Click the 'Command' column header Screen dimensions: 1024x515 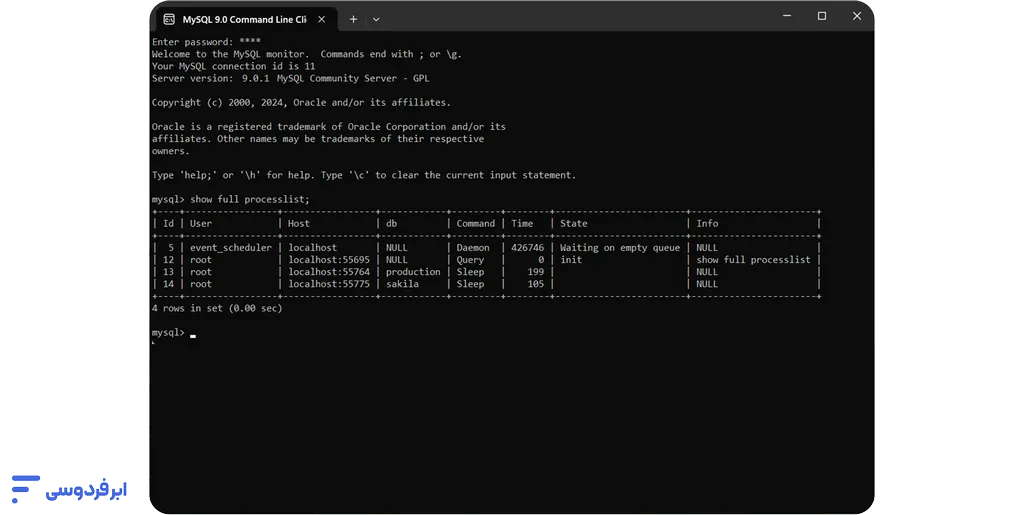475,223
